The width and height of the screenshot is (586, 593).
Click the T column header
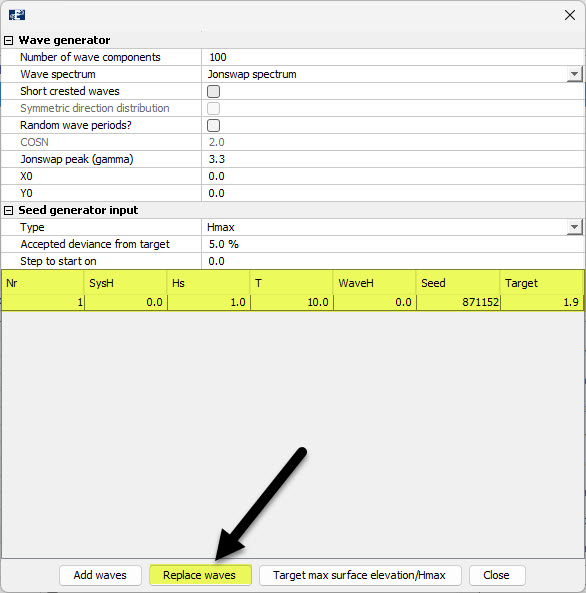[x=291, y=283]
